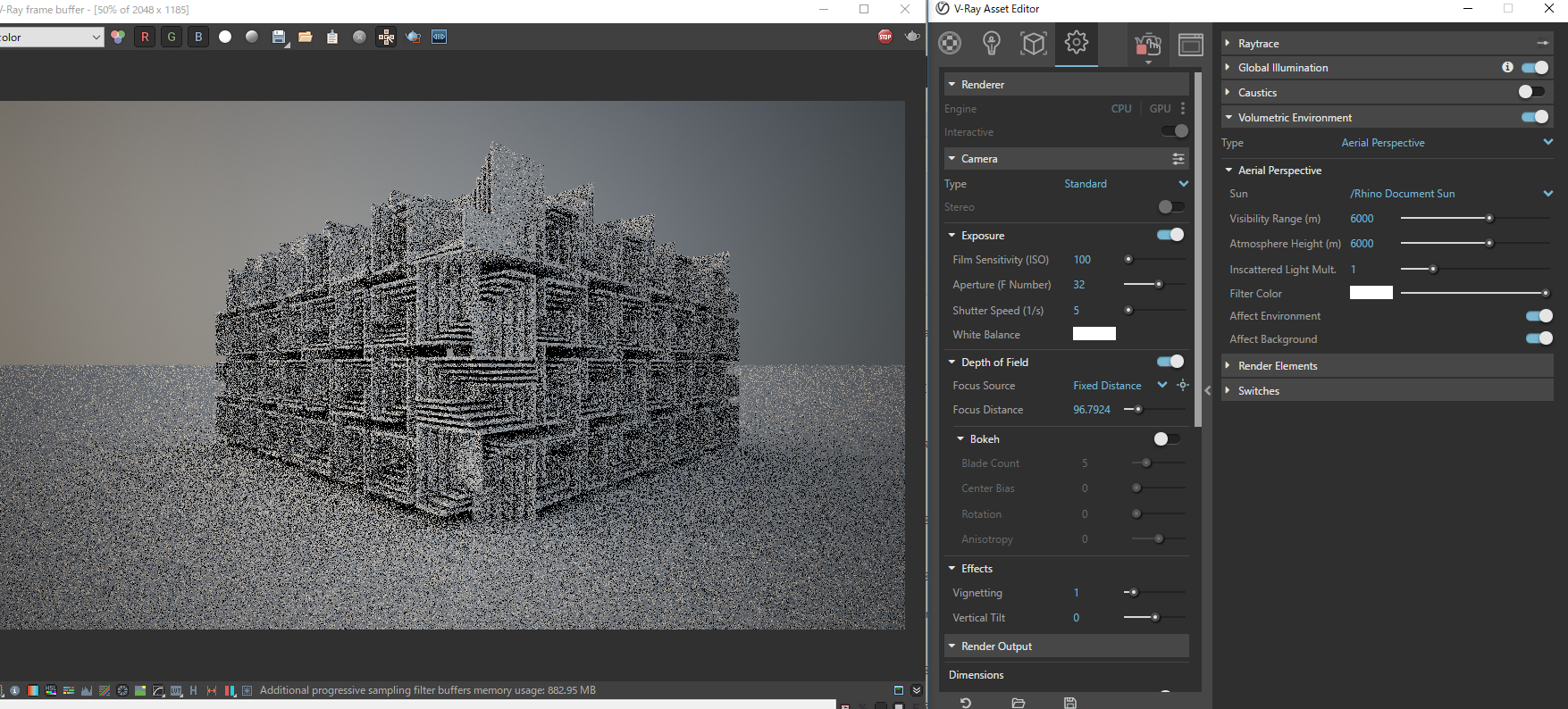Open the Settings gear tab
The width and height of the screenshot is (1568, 709).
pyautogui.click(x=1077, y=43)
